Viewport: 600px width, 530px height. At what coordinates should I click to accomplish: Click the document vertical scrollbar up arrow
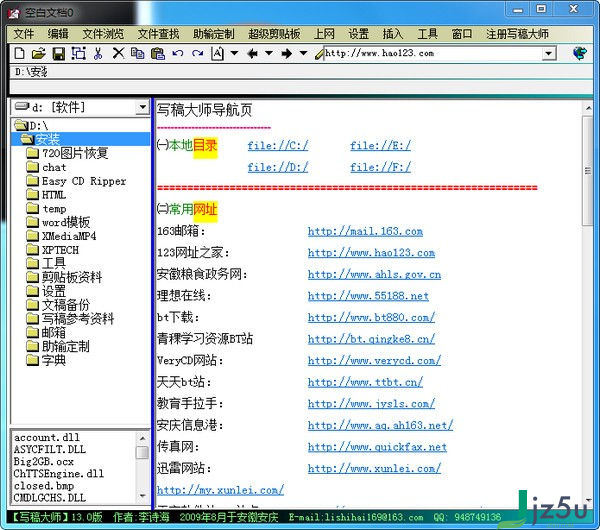[x=588, y=109]
